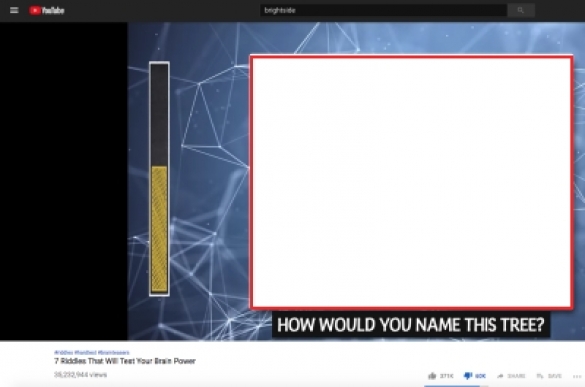
Task: Click the save-to-playlist icon
Action: 540,376
